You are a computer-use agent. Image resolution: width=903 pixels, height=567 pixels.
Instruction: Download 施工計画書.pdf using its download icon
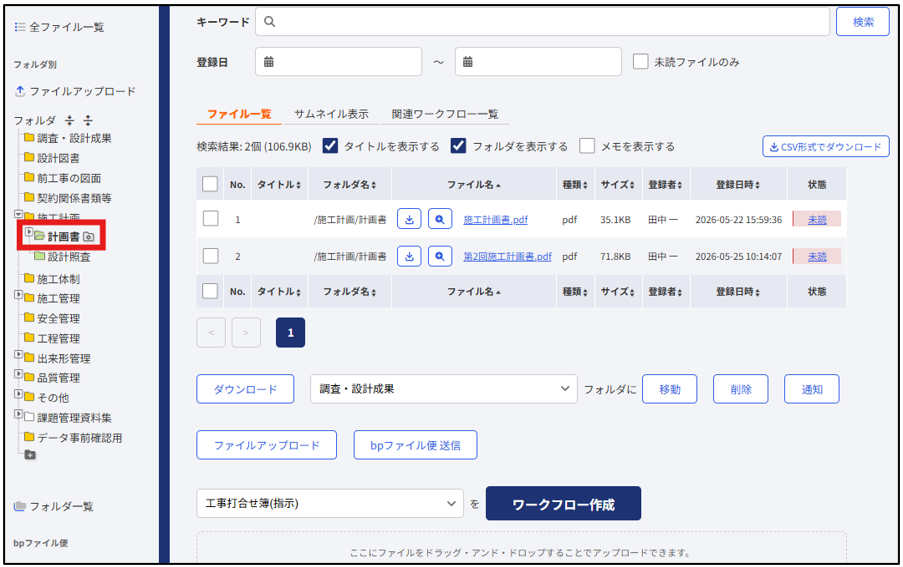tap(409, 219)
